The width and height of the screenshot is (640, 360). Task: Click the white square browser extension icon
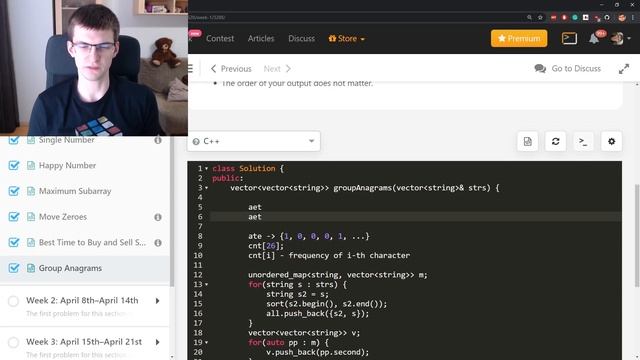pyautogui.click(x=586, y=18)
